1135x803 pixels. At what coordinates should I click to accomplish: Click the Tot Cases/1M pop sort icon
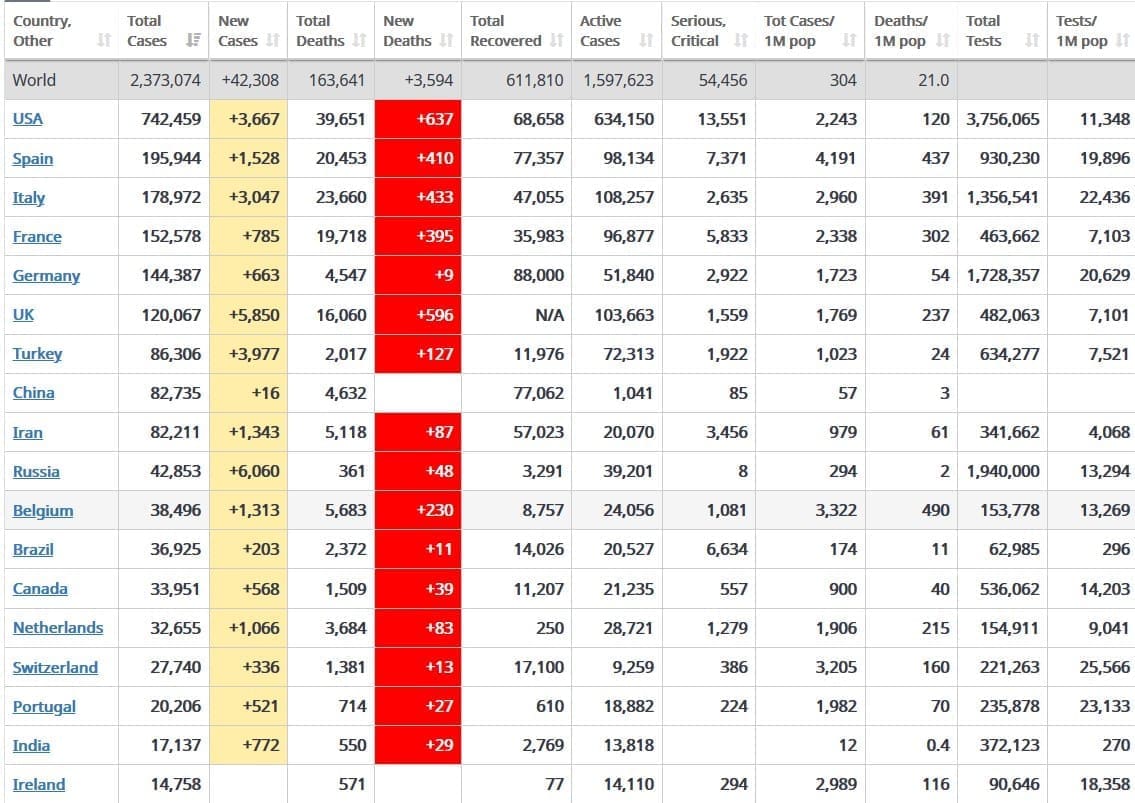tap(849, 41)
